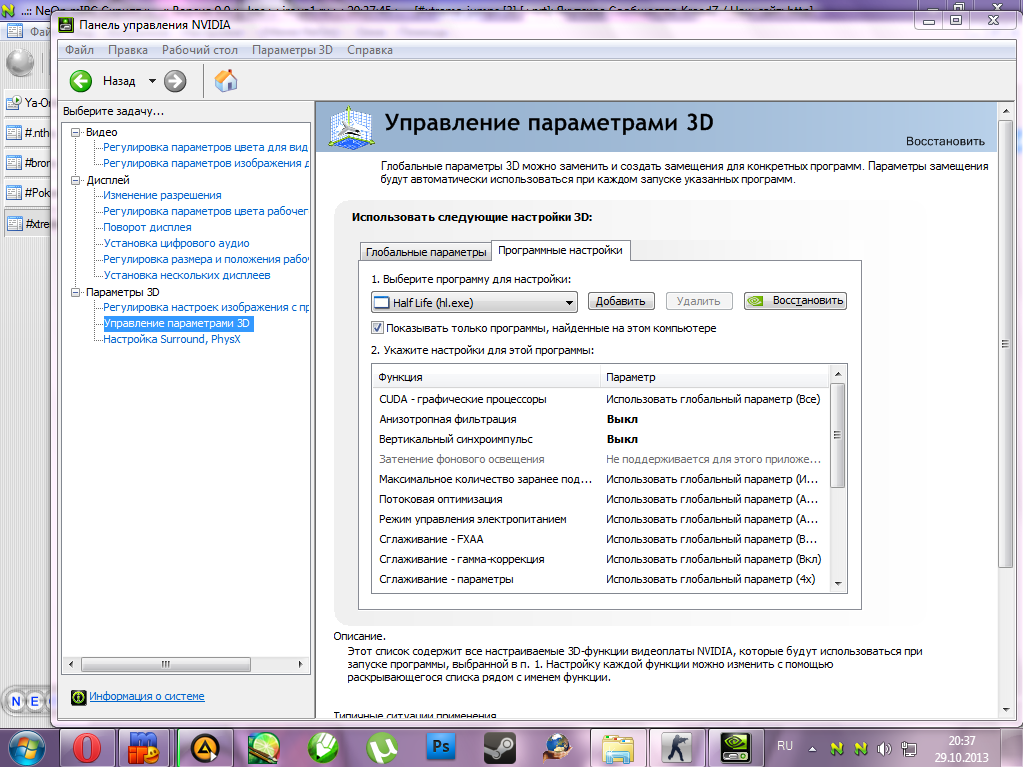Switch to Counter-Strike taskbar icon
This screenshot has width=1023, height=767.
click(677, 748)
